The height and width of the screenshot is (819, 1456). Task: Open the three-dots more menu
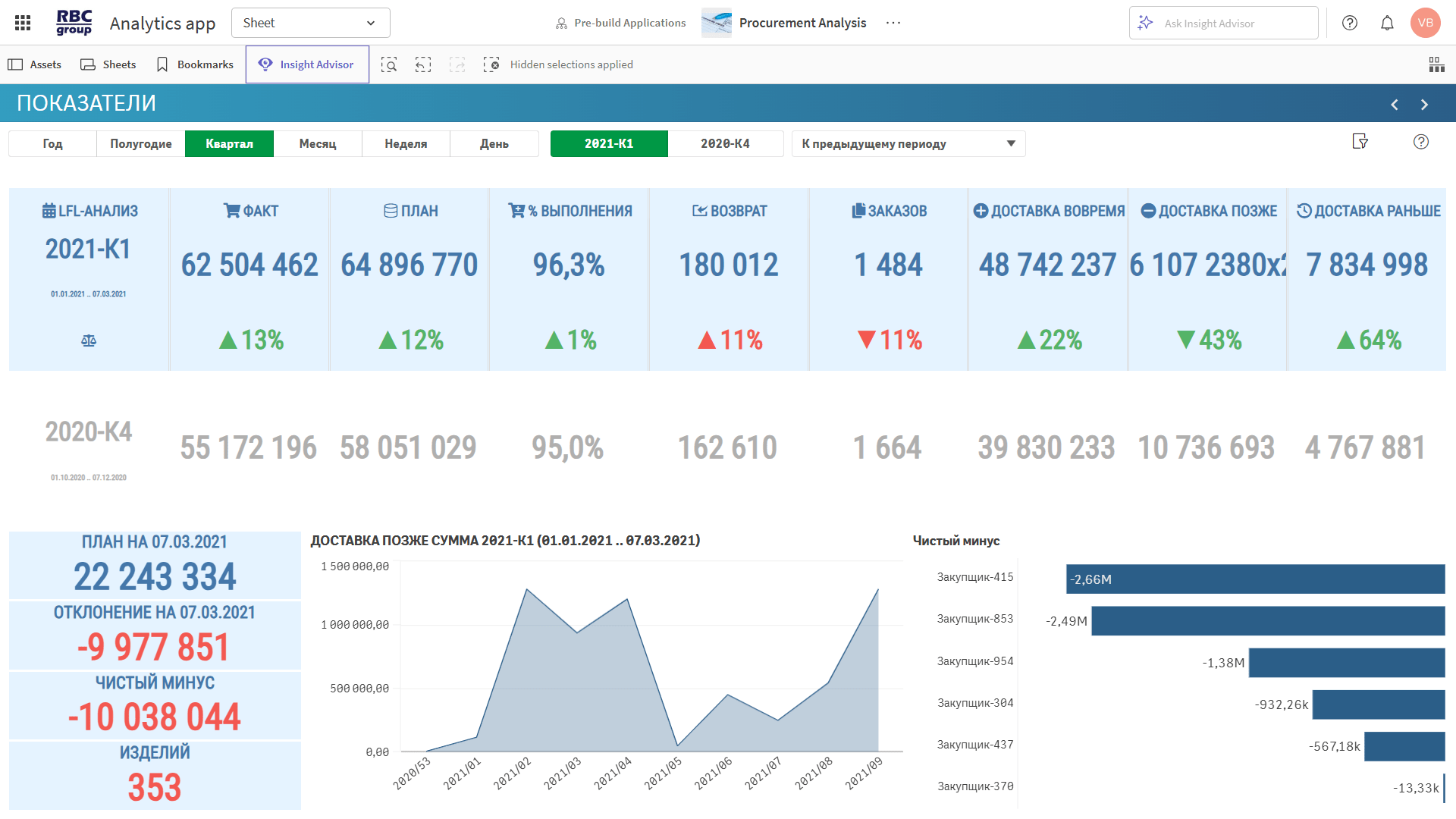[893, 23]
